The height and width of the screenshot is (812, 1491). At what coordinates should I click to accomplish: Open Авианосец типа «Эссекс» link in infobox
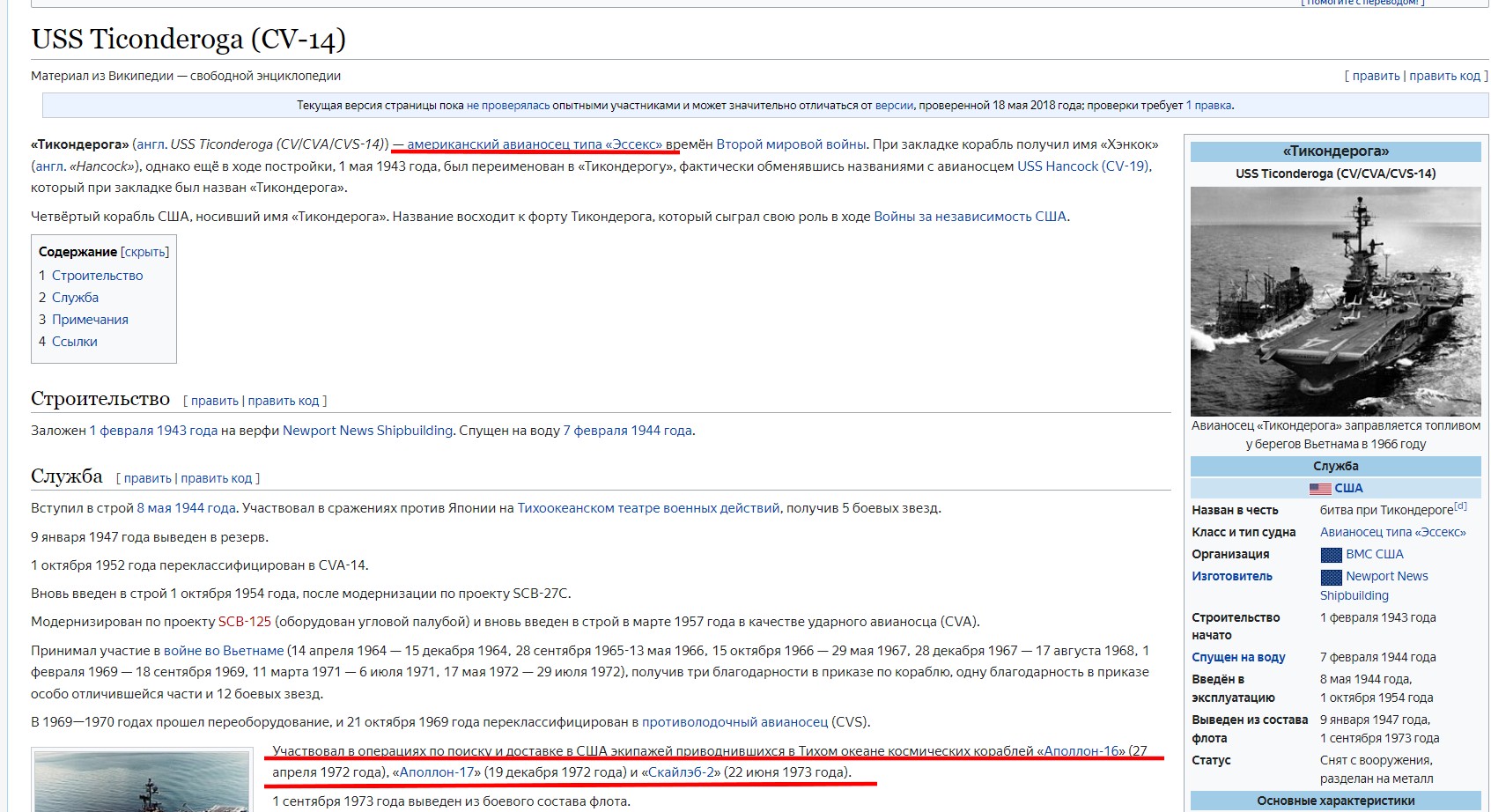[1392, 532]
